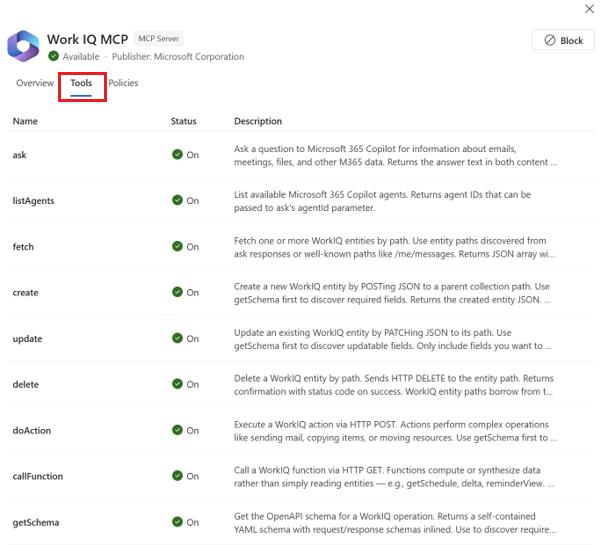Select the callFunction tool name
601x545 pixels.
[38, 476]
